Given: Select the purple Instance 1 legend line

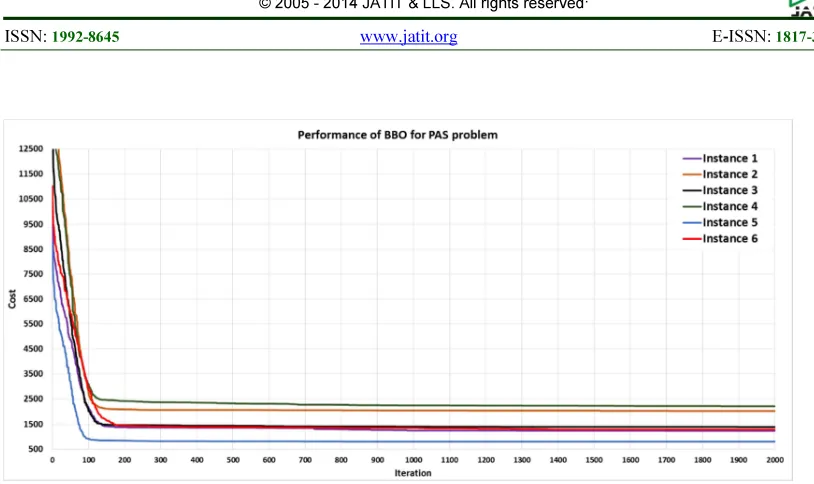Looking at the screenshot, I should click(x=692, y=158).
